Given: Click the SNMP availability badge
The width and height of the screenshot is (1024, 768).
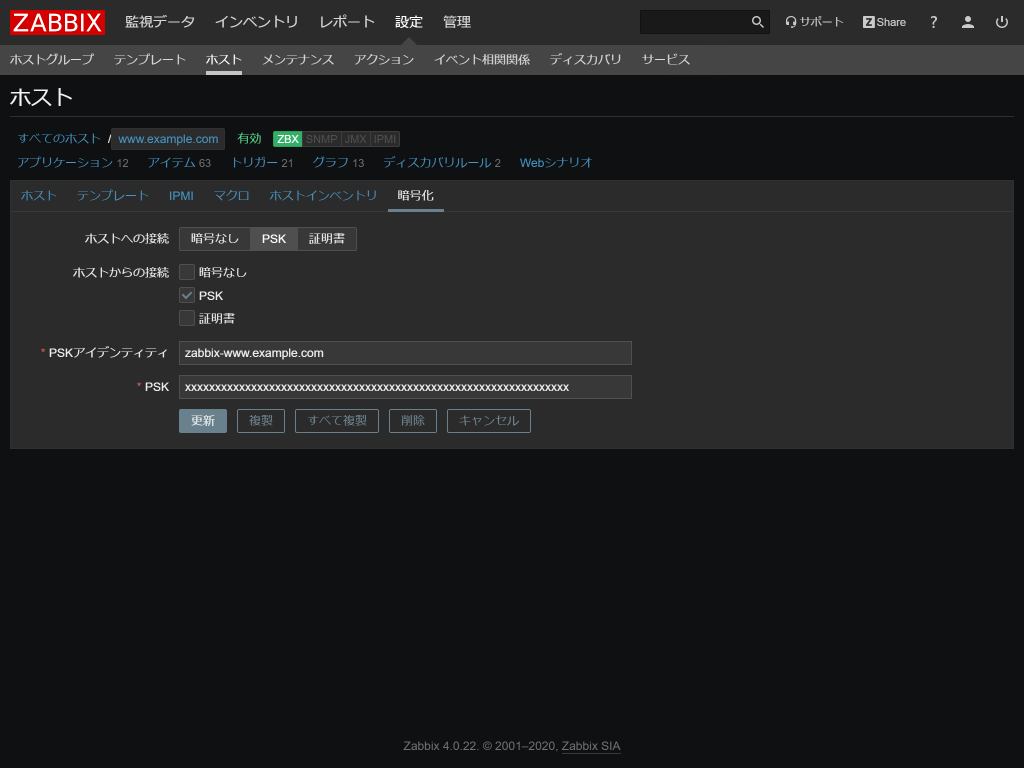Looking at the screenshot, I should click(x=321, y=139).
